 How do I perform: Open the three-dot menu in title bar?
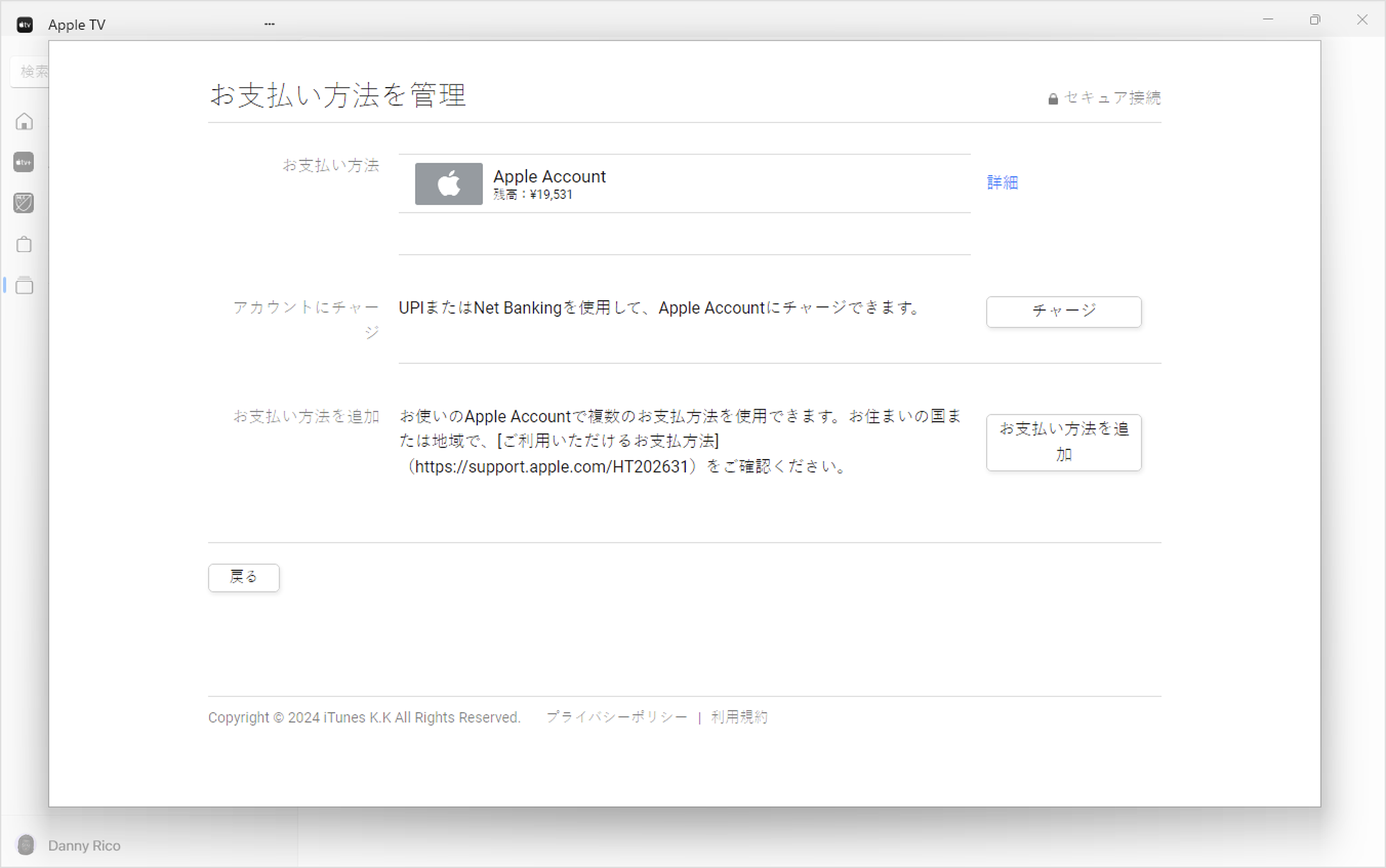point(270,24)
